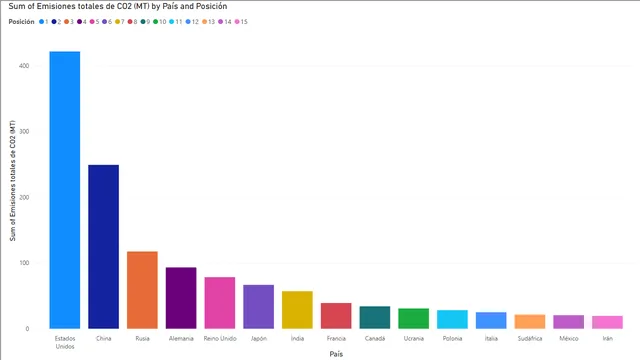The width and height of the screenshot is (640, 360).
Task: Click the chart title 'Sum of Emisiones totales de CO2'
Action: coord(118,7)
